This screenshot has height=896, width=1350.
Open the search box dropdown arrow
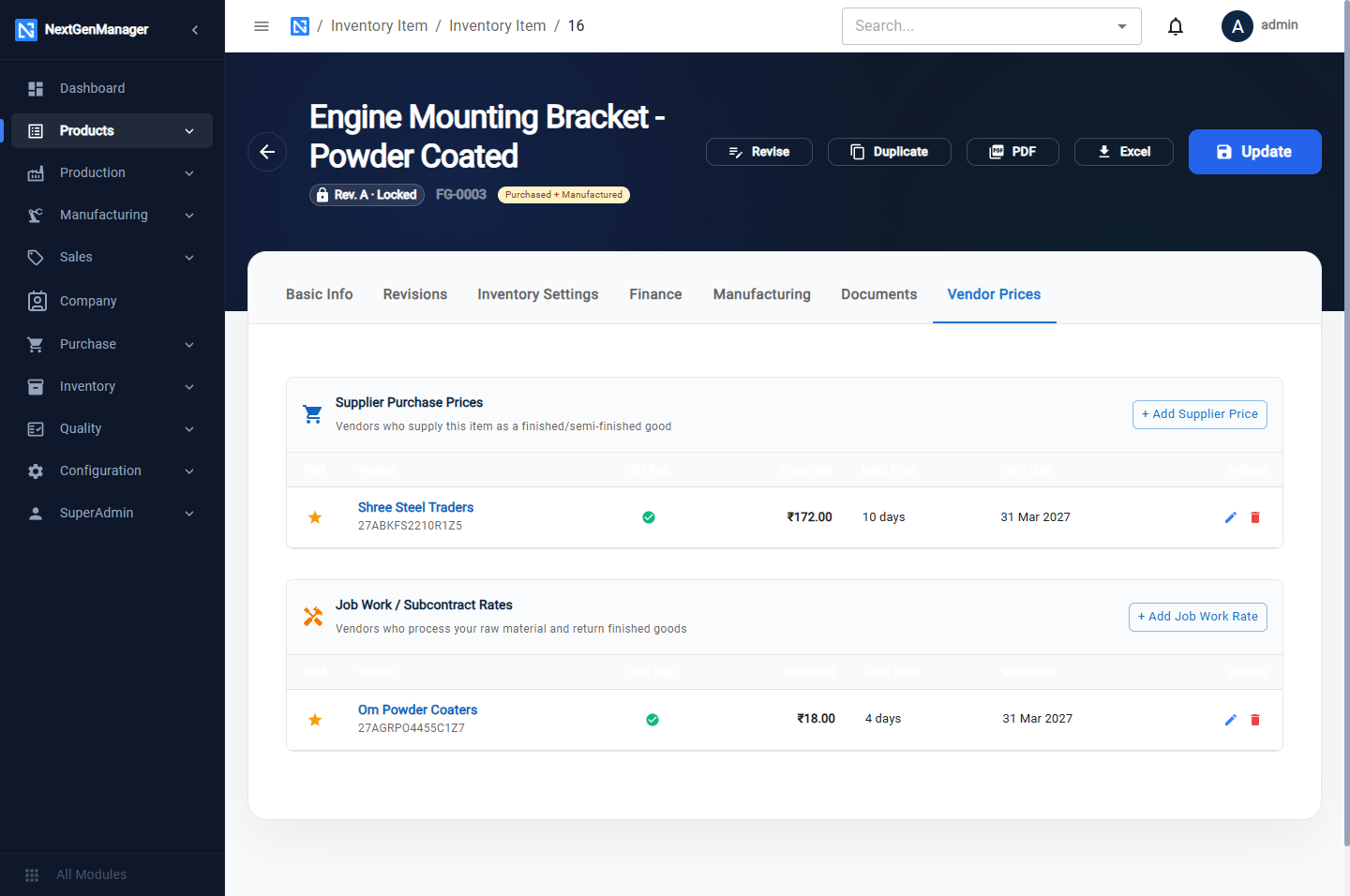pos(1122,26)
